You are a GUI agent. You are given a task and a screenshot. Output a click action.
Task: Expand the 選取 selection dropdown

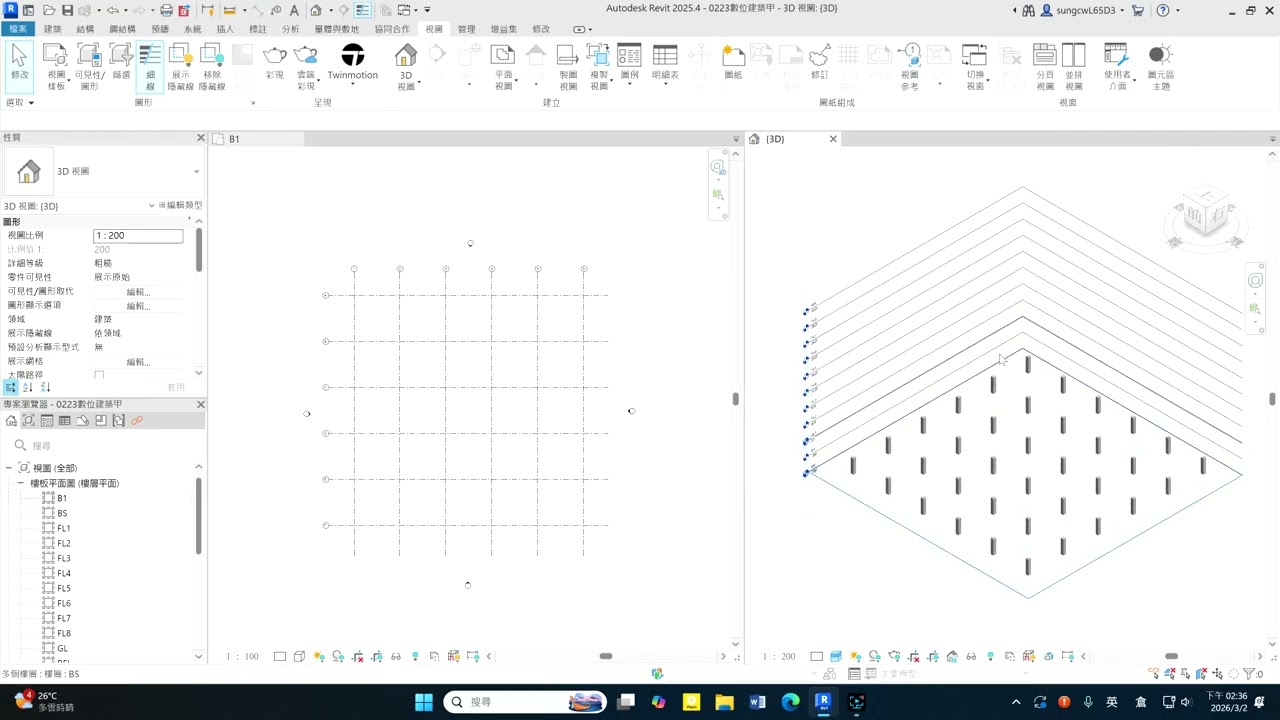pos(20,102)
